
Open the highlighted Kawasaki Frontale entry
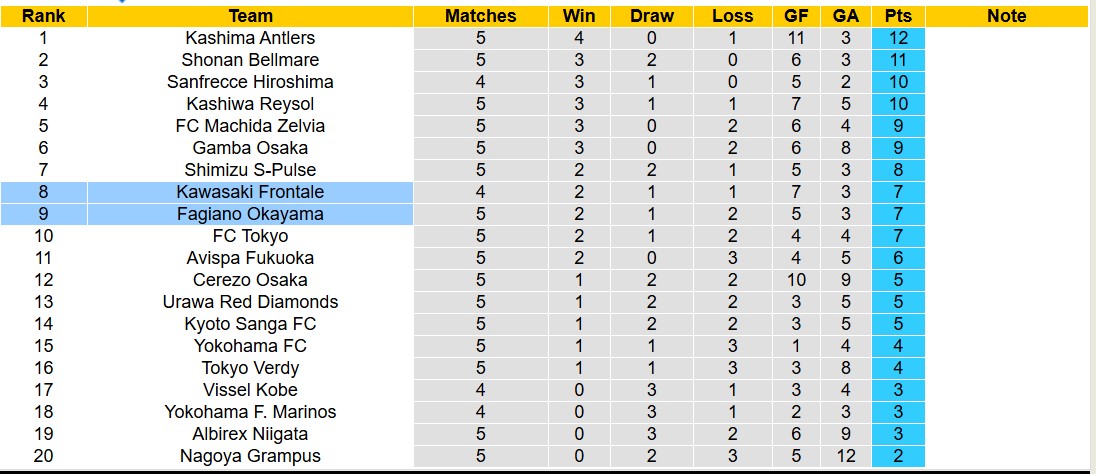(x=250, y=192)
